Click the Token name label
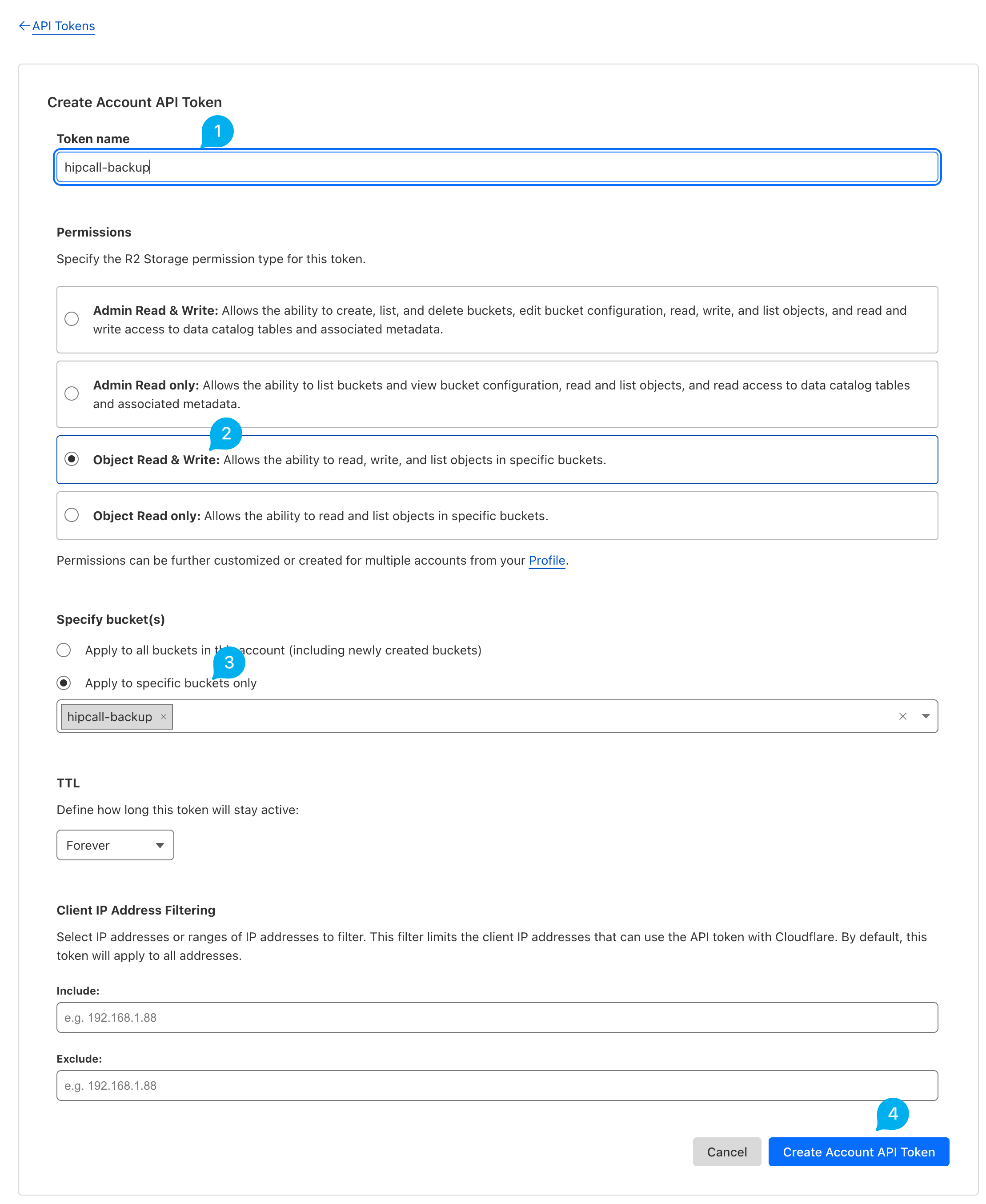986x1204 pixels. click(93, 139)
